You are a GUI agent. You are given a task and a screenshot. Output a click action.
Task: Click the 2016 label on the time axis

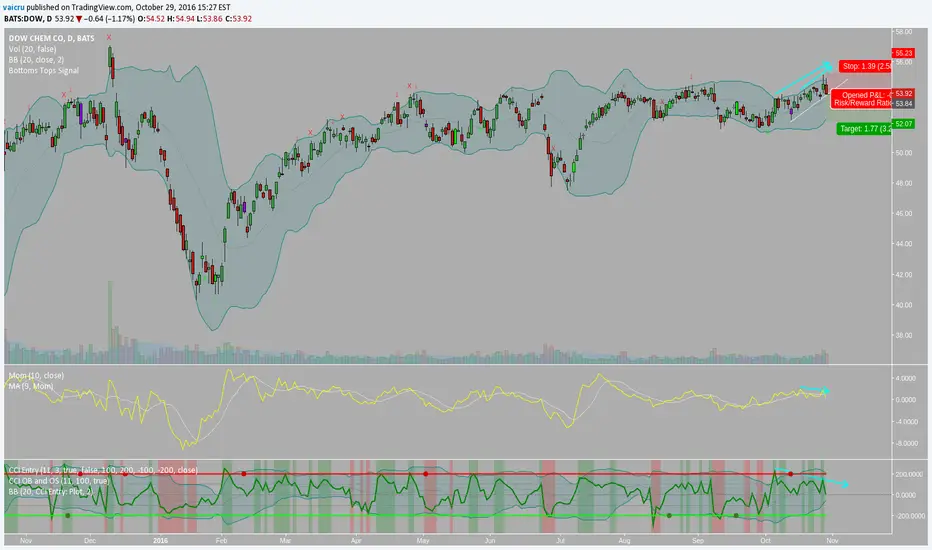[160, 540]
